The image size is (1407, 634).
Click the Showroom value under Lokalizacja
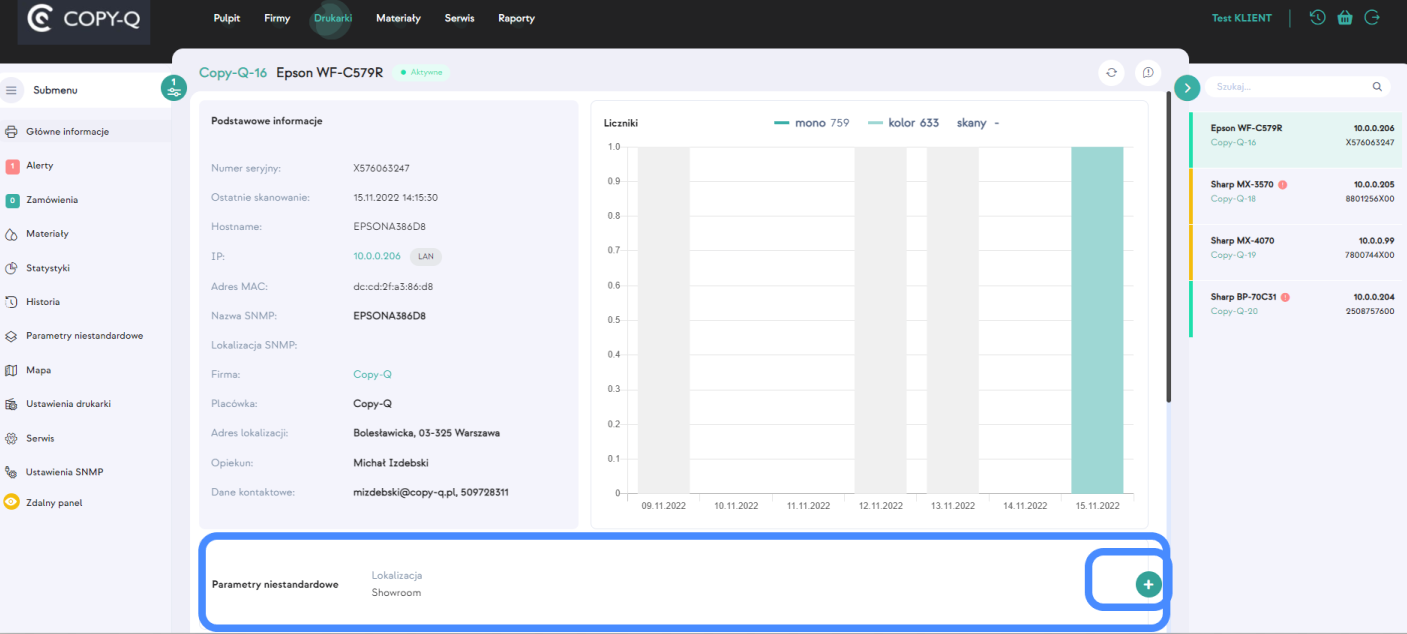click(396, 593)
